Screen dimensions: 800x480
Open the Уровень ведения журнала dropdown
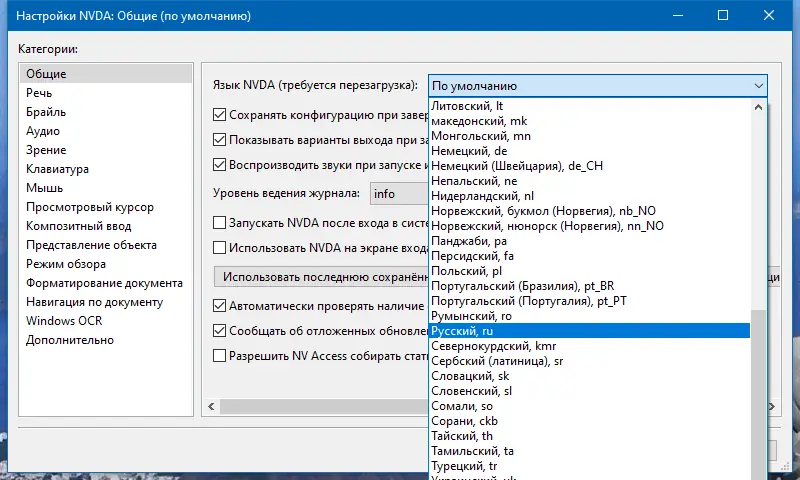tap(396, 193)
